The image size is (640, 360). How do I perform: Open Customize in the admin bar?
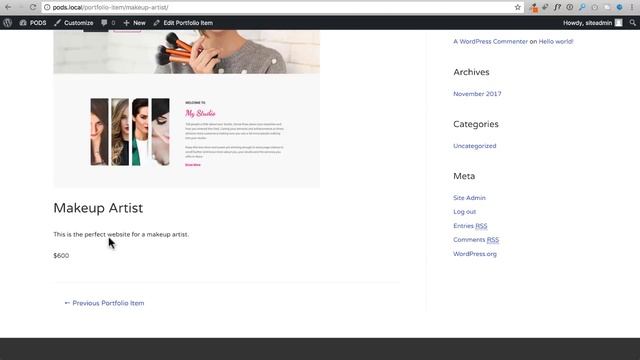point(74,23)
